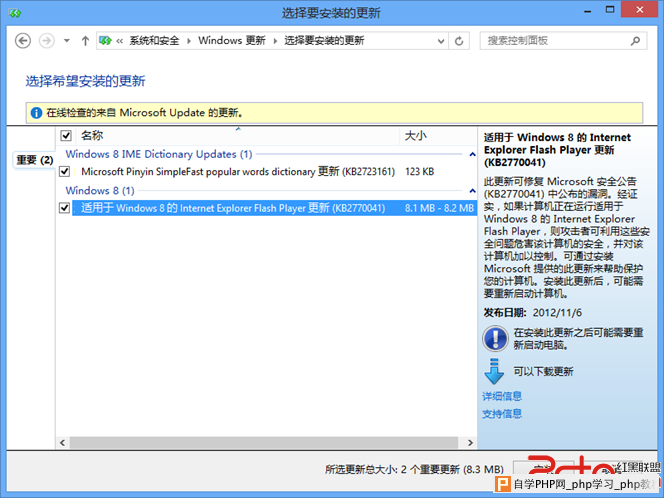Collapse the Windows 8 (1) group arrow

[472, 191]
